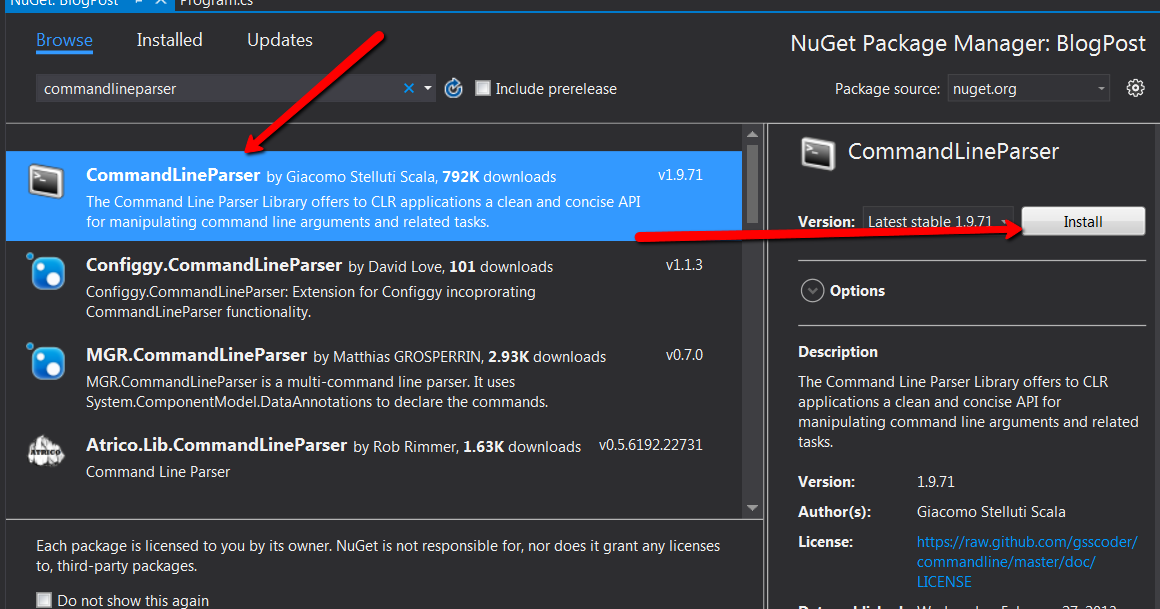This screenshot has width=1160, height=609.
Task: Expand the Options section
Action: (812, 291)
